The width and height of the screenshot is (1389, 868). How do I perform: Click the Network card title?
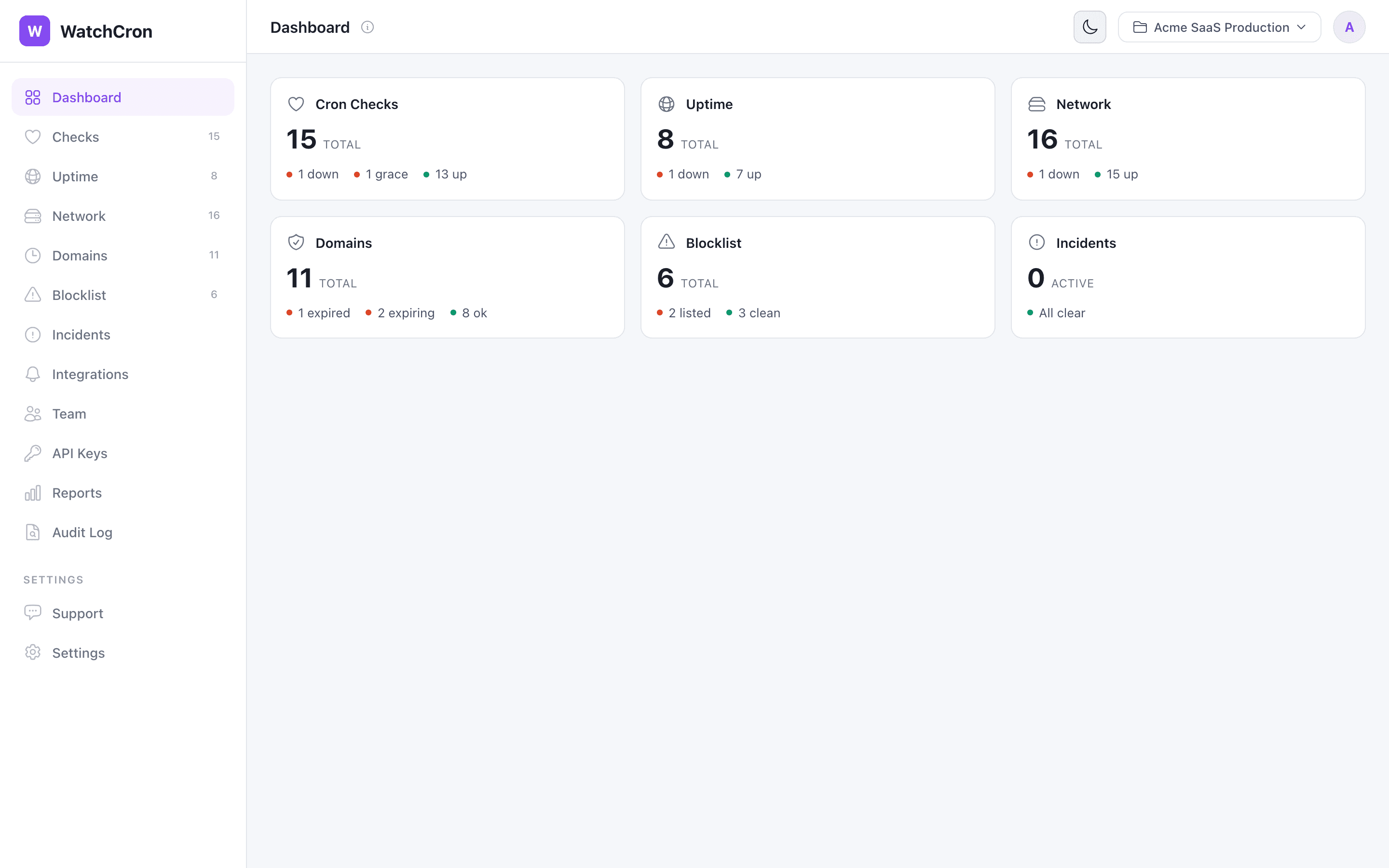(x=1083, y=105)
